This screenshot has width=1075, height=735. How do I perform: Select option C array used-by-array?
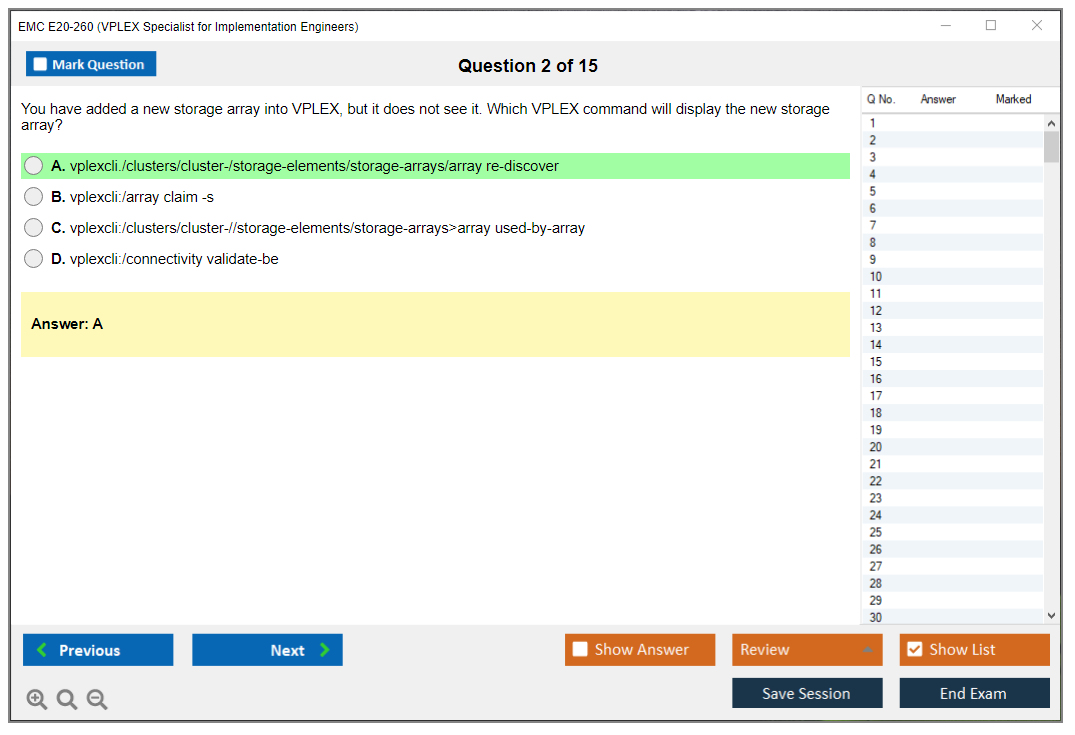tap(34, 228)
